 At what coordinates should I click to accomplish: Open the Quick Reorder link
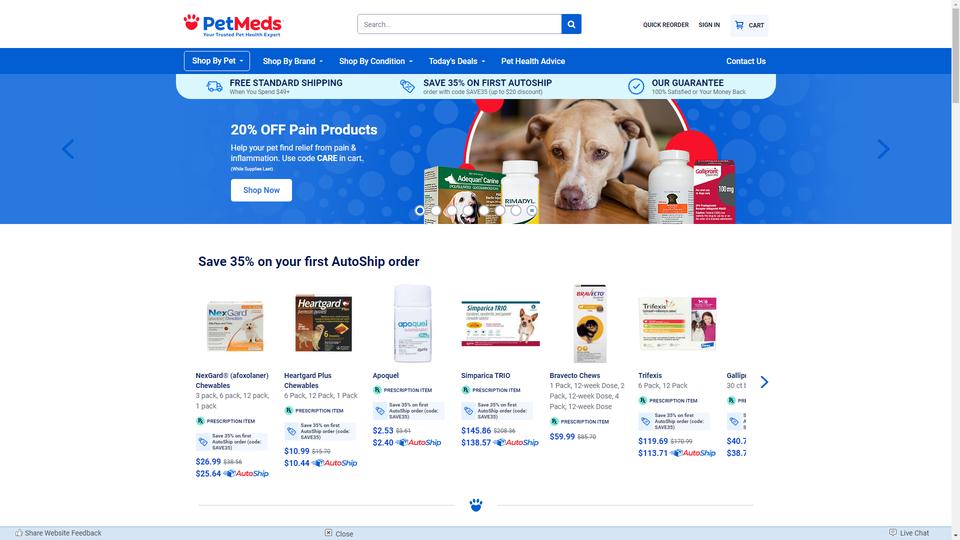pyautogui.click(x=666, y=25)
